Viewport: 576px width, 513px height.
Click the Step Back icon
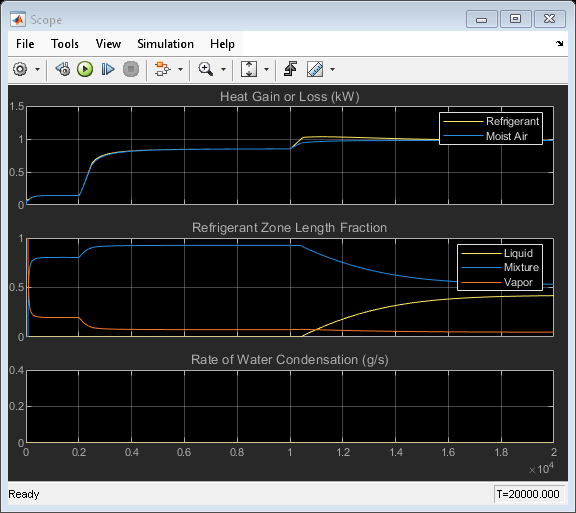click(x=63, y=69)
